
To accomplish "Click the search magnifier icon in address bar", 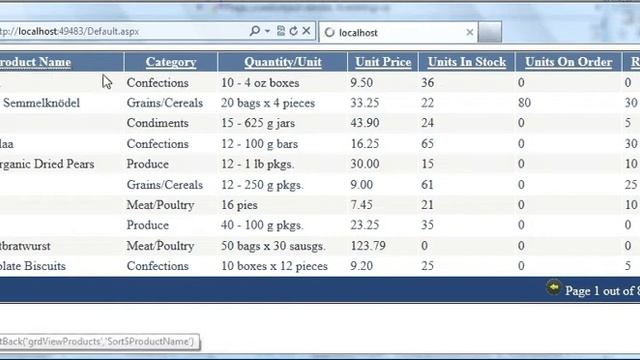I will [255, 31].
